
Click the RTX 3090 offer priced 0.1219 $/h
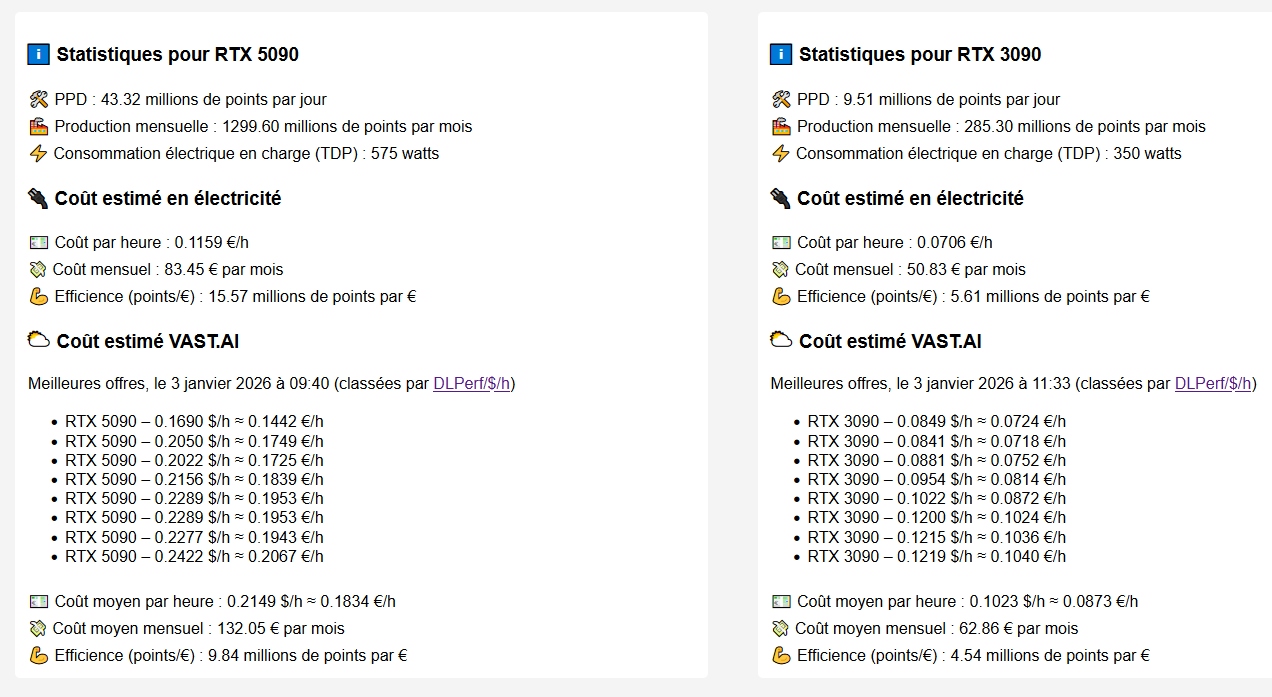(x=936, y=556)
